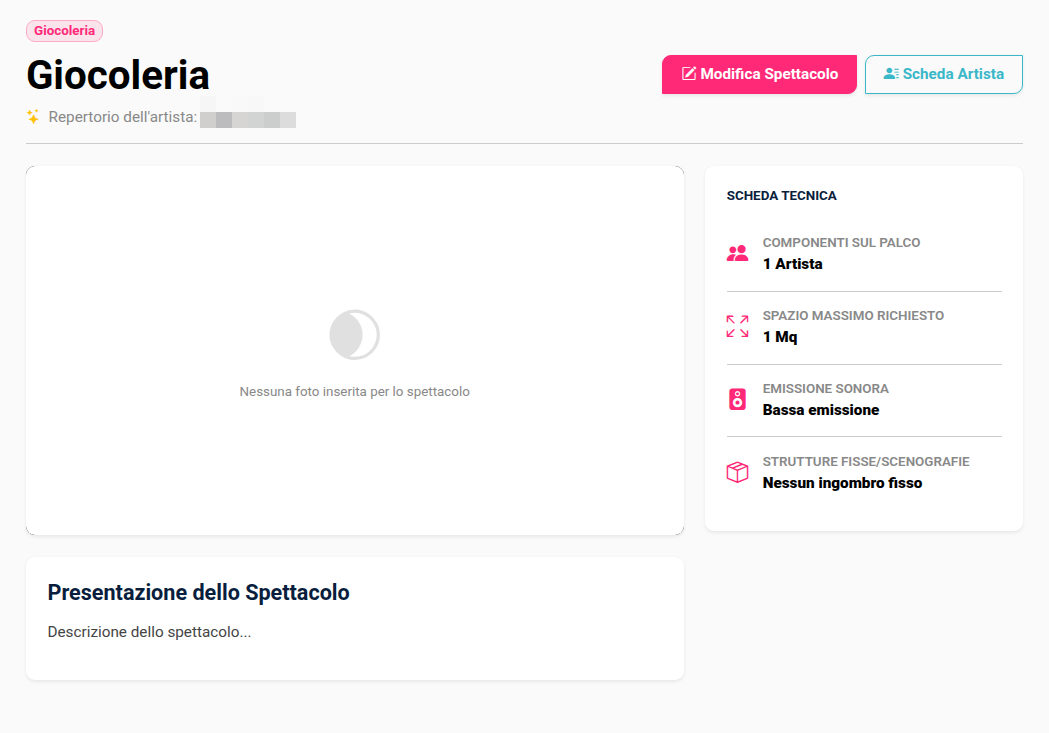Click the 'Bassa emissione' value

(x=821, y=410)
